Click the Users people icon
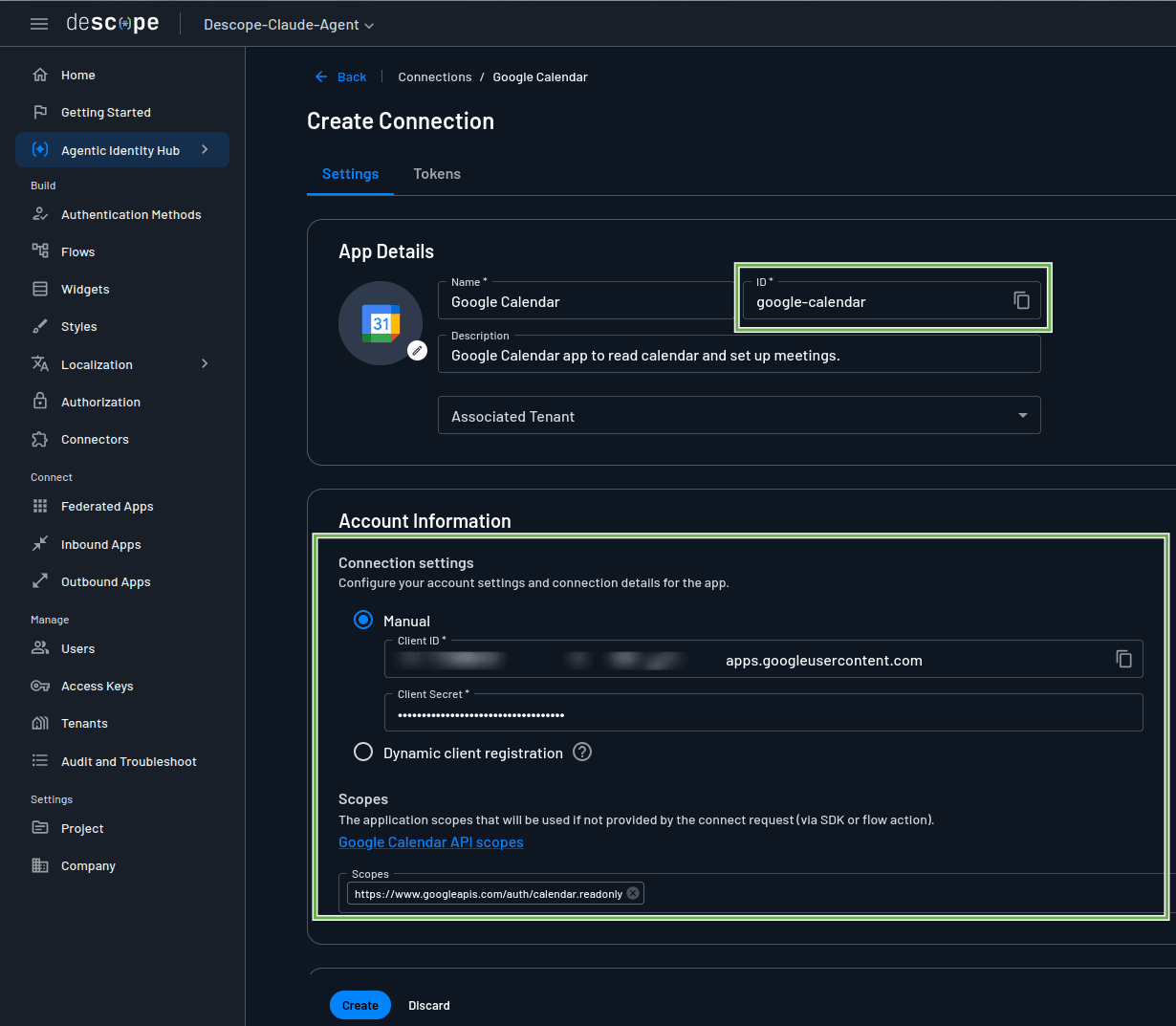Image resolution: width=1176 pixels, height=1026 pixels. click(x=40, y=648)
